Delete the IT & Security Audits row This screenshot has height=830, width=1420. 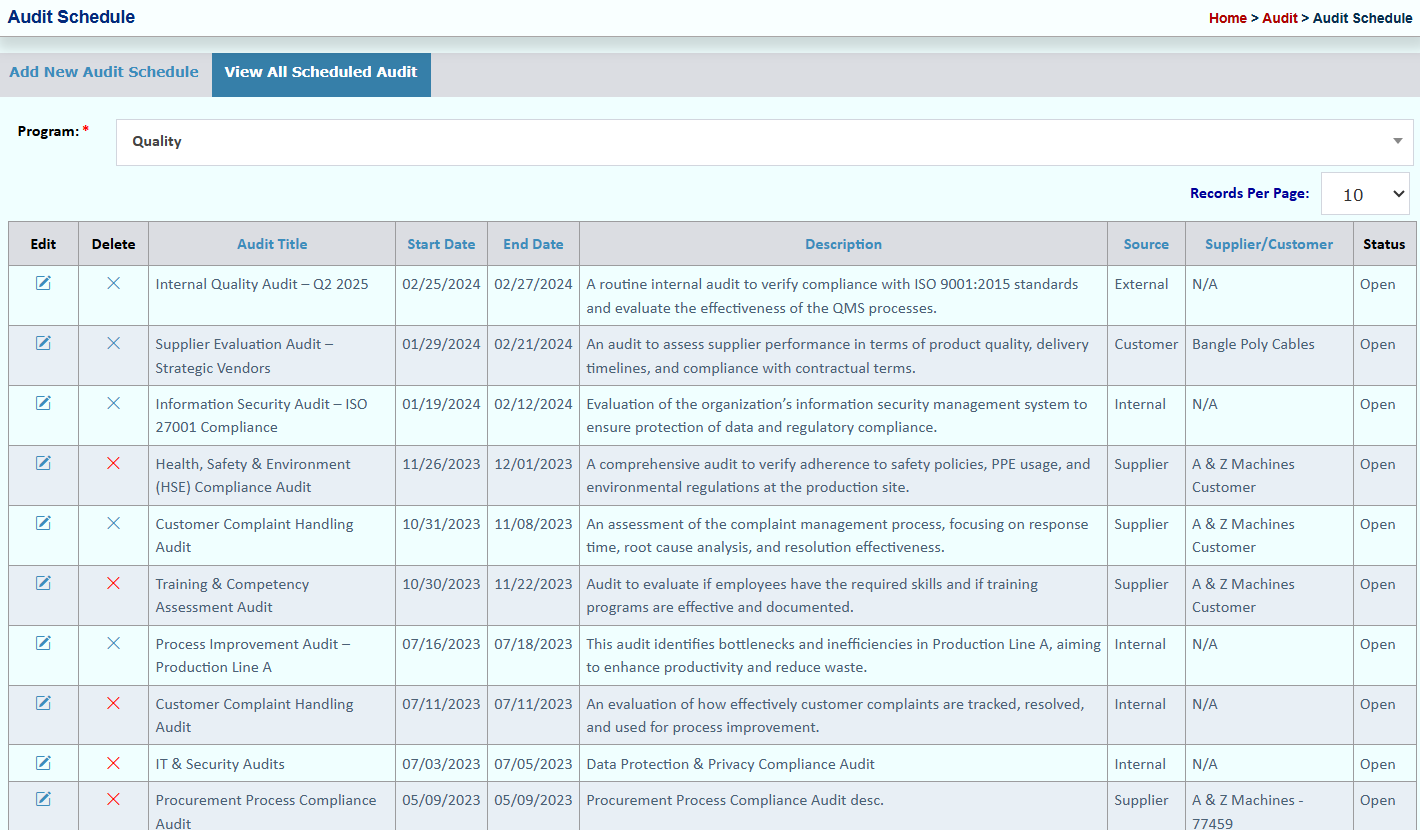[113, 763]
